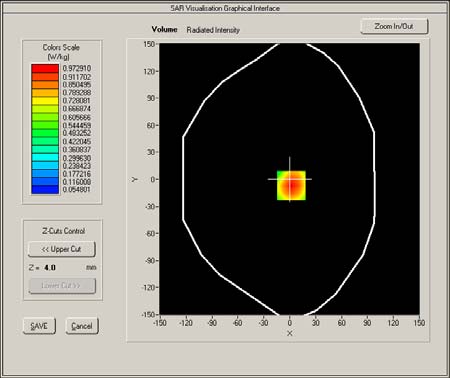Click the 0.605666 scale value
Screen dimensions: 450x378
[77, 117]
